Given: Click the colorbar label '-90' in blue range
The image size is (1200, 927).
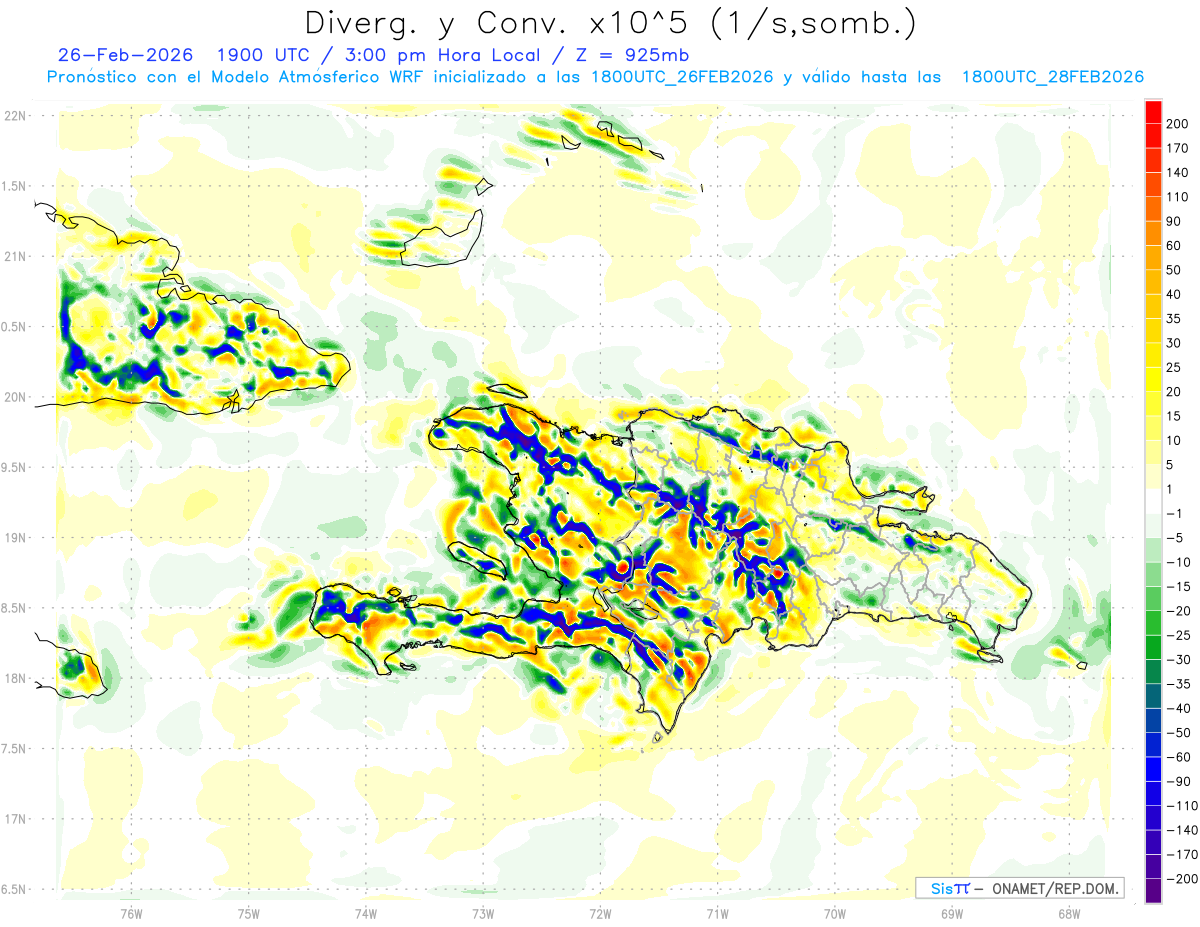Looking at the screenshot, I should pyautogui.click(x=1181, y=781).
